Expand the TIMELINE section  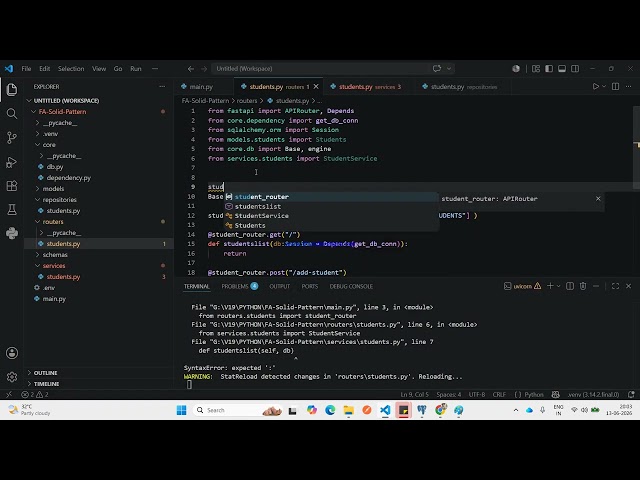coord(46,384)
